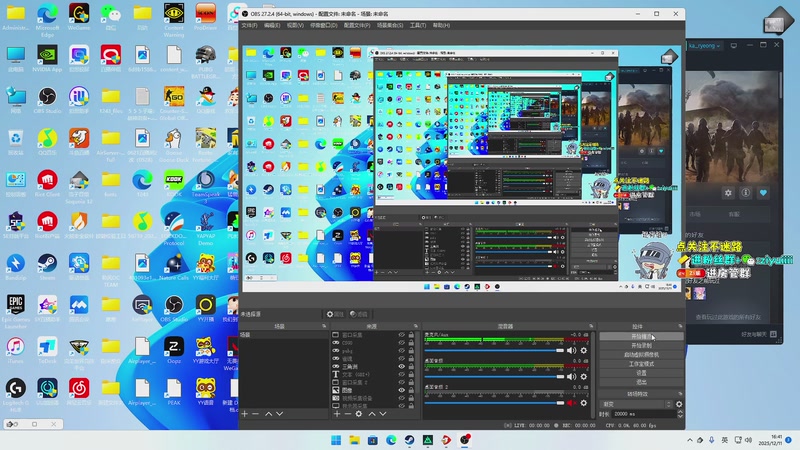Viewport: 800px width, 450px height.
Task: Open Epic Games Launcher desktop icon
Action: [x=16, y=311]
